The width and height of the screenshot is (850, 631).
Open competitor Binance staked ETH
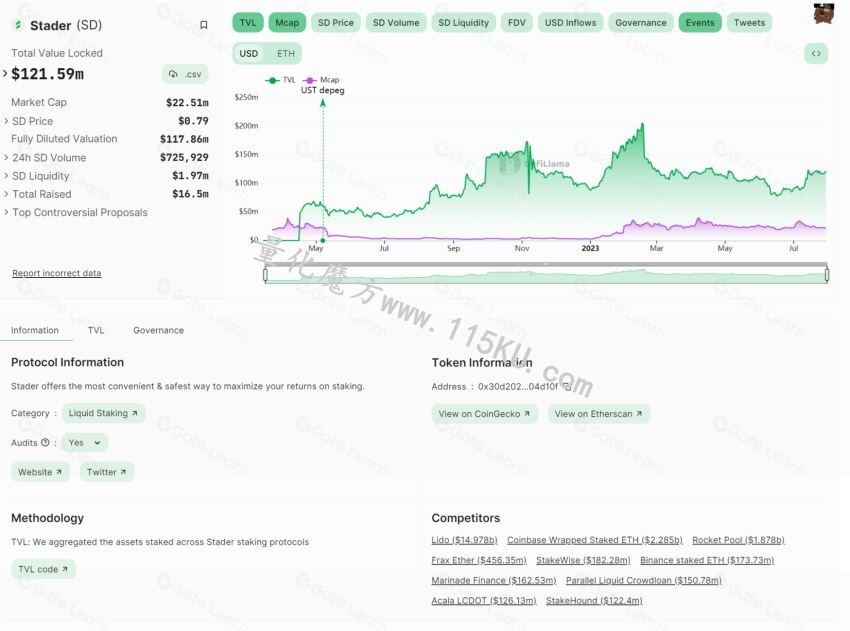[x=707, y=560]
